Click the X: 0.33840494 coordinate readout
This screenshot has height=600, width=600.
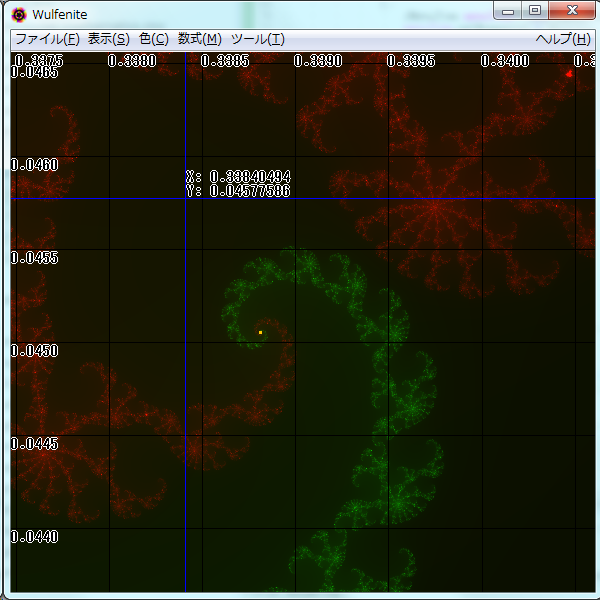coord(238,177)
